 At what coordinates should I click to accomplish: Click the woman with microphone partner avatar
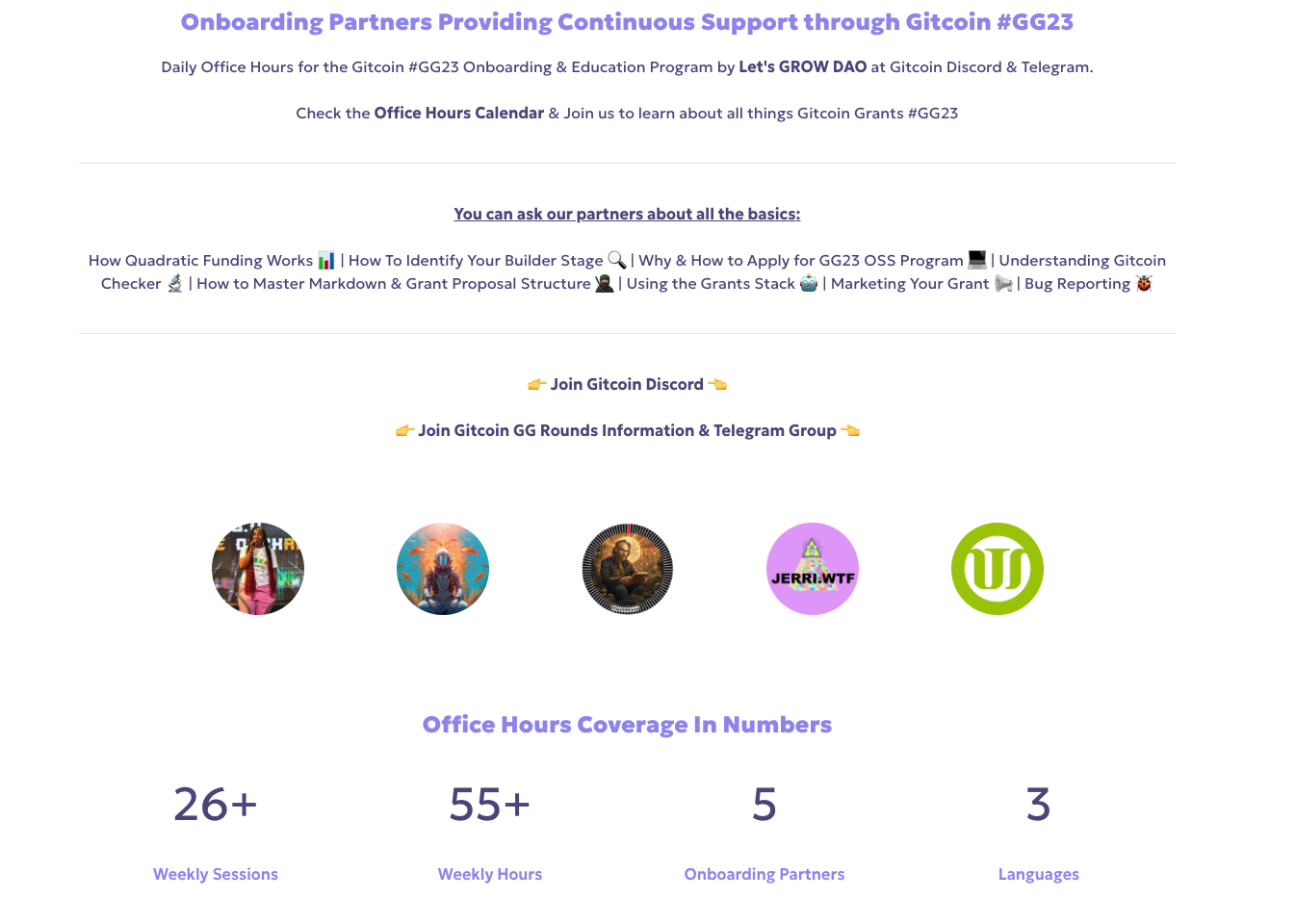pyautogui.click(x=258, y=569)
